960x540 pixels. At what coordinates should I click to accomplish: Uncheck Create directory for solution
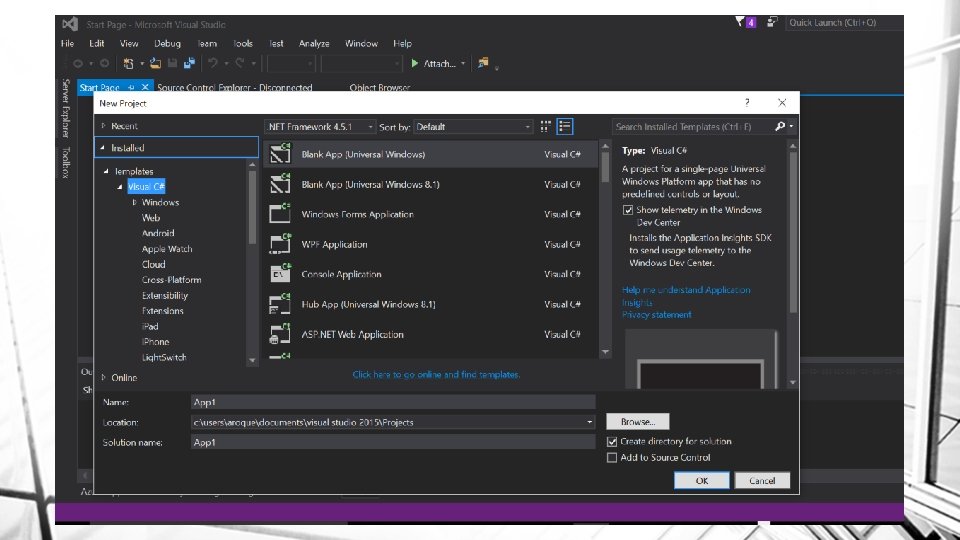[612, 441]
